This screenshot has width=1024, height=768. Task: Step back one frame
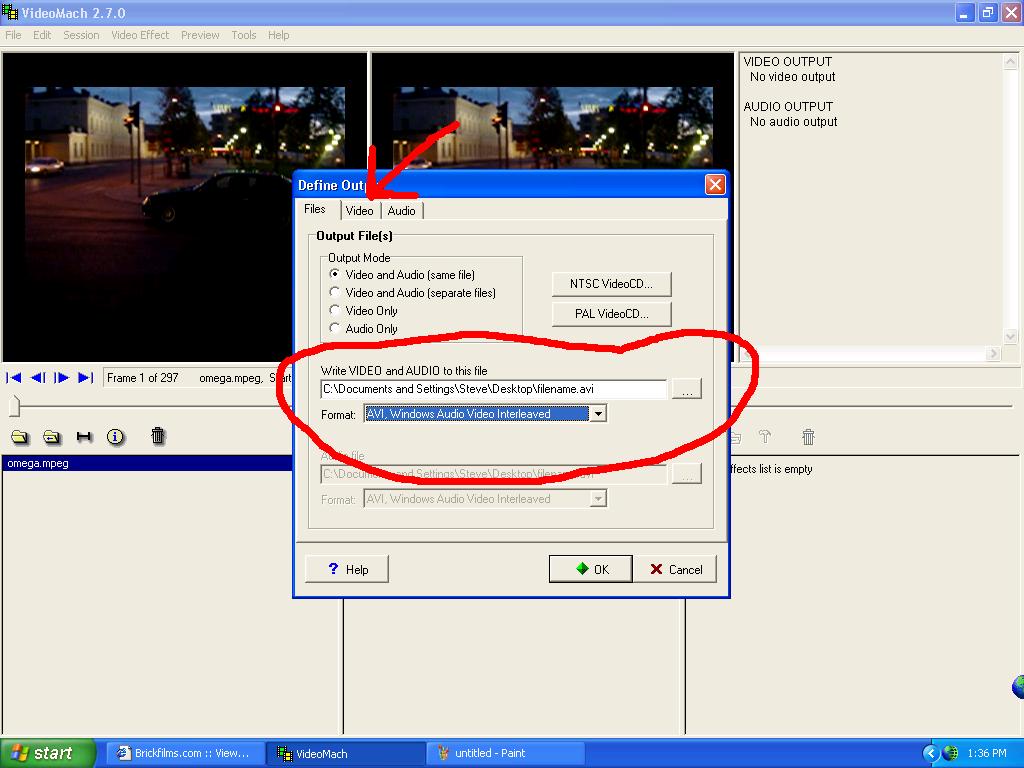coord(38,377)
